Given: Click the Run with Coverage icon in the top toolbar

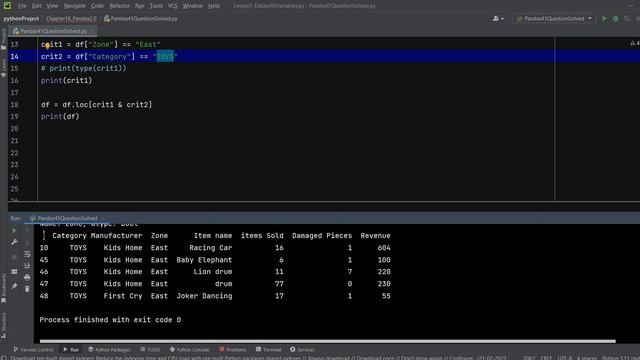Looking at the screenshot, I should [x=627, y=19].
